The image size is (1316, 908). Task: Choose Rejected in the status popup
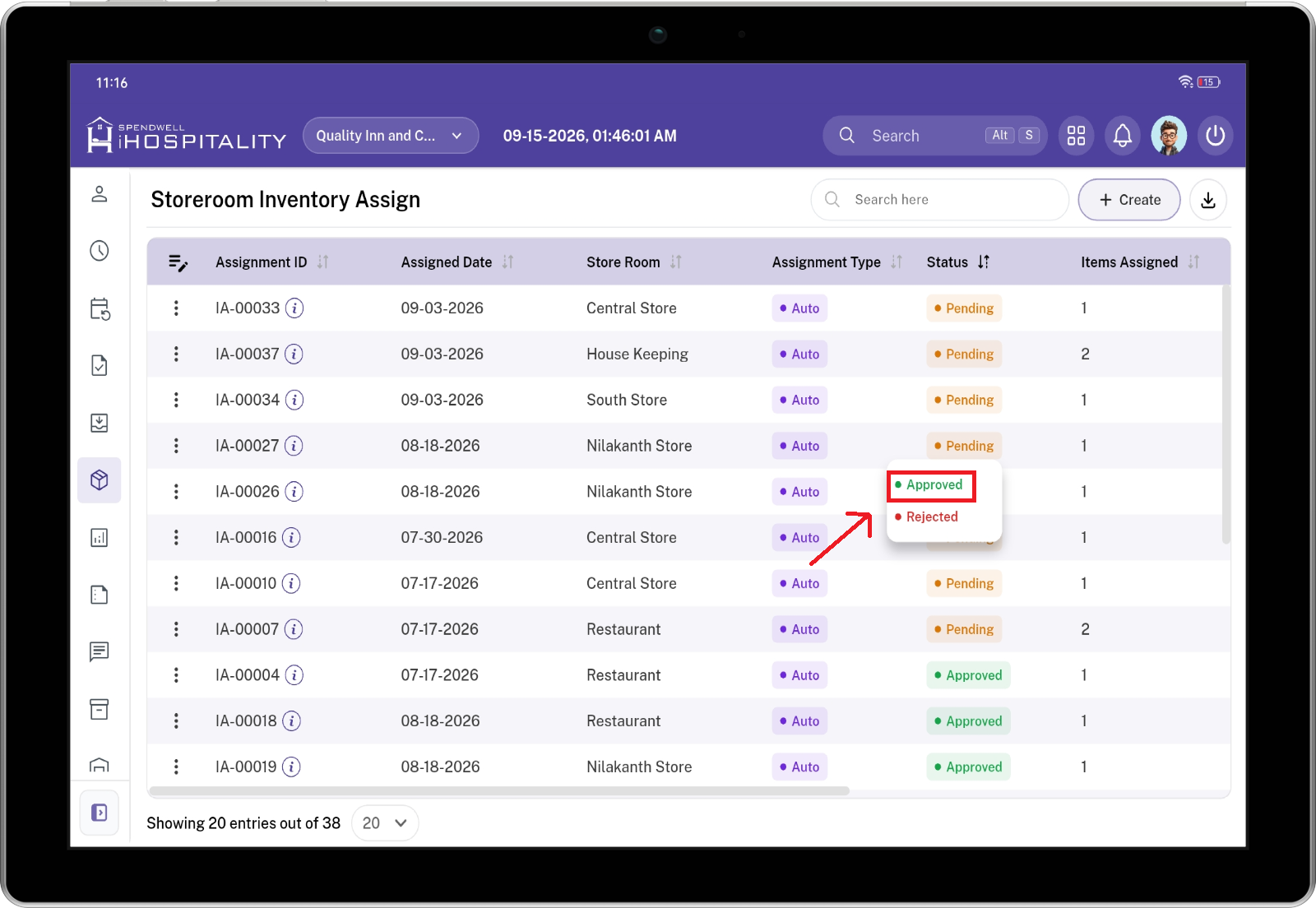click(926, 517)
